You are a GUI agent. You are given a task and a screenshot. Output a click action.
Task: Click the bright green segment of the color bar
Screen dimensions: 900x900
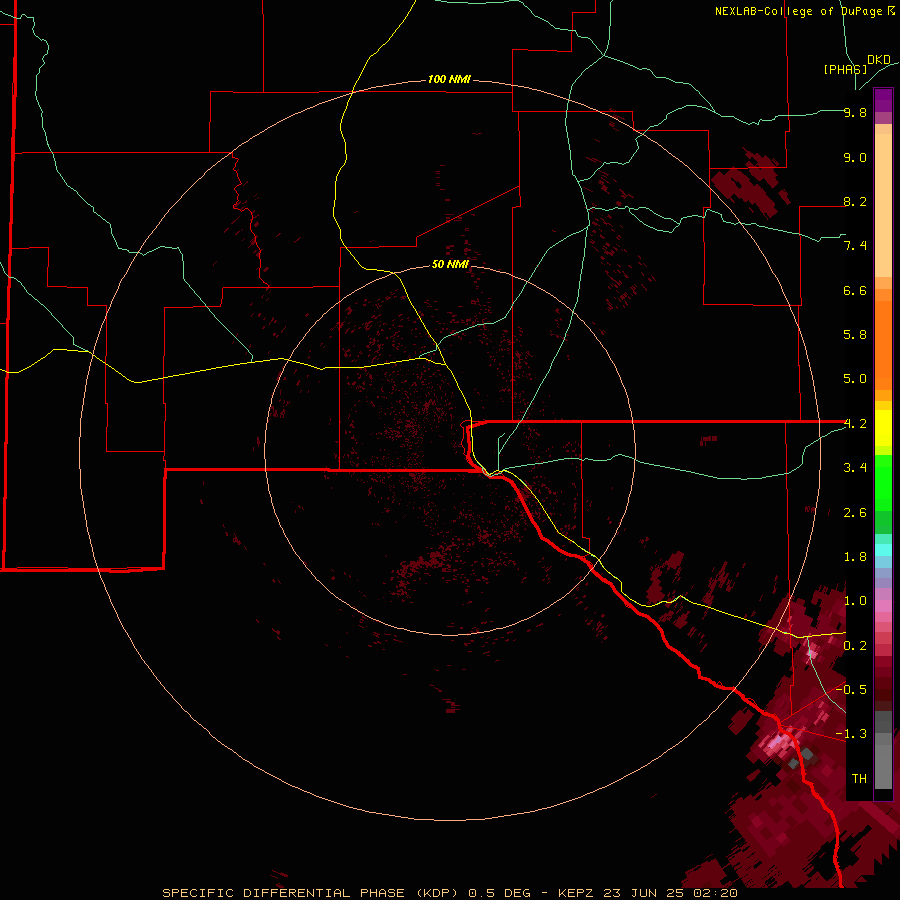pyautogui.click(x=883, y=483)
